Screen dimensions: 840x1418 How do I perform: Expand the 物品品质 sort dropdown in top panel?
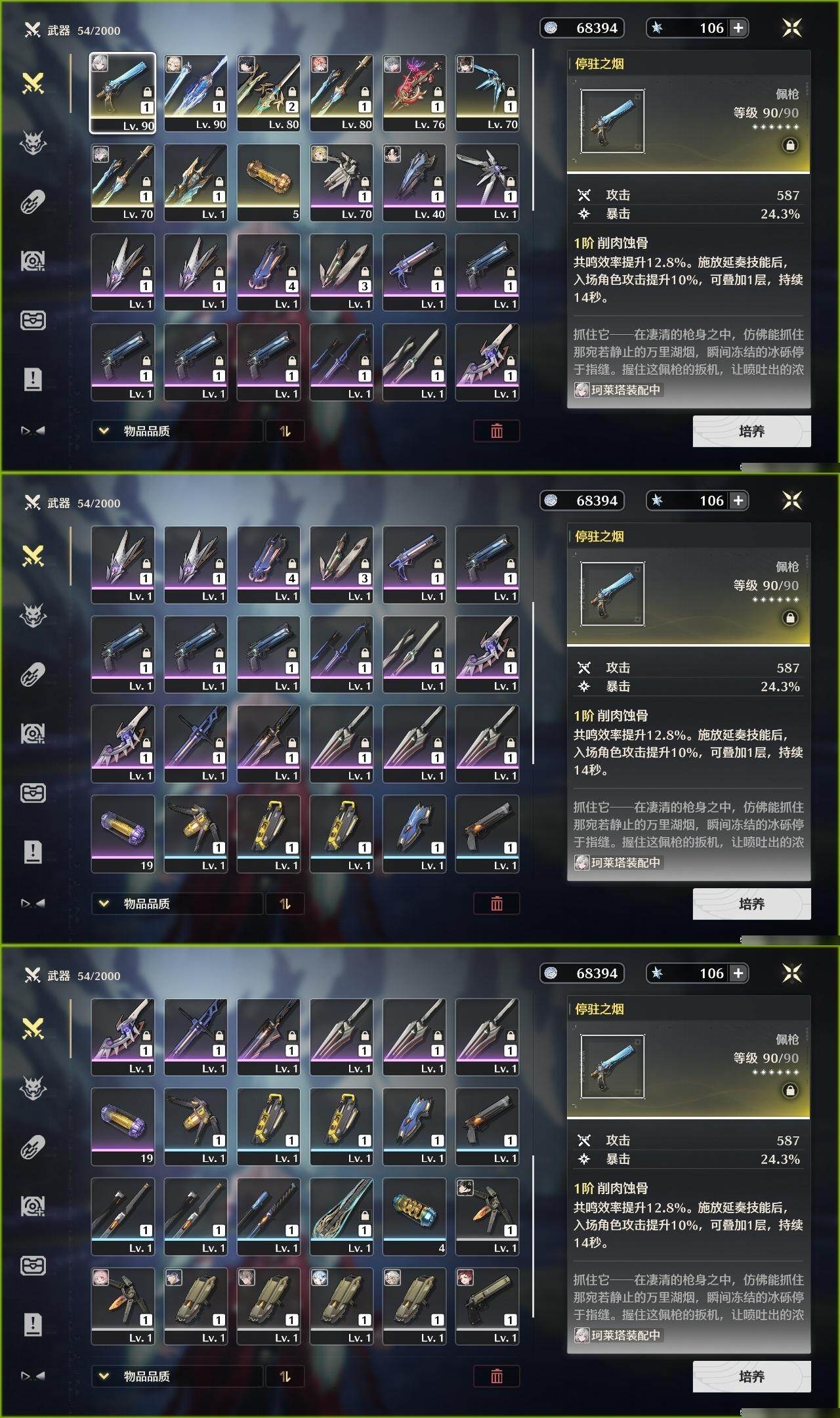click(177, 431)
